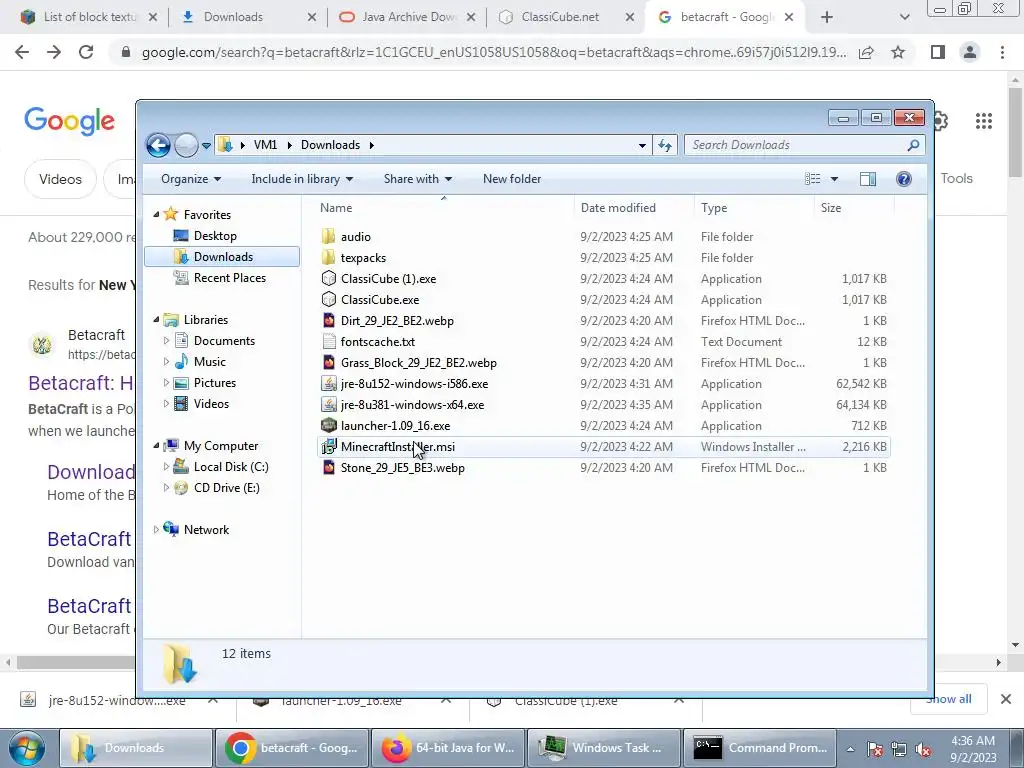
Task: Open the Google apps grid
Action: (984, 121)
